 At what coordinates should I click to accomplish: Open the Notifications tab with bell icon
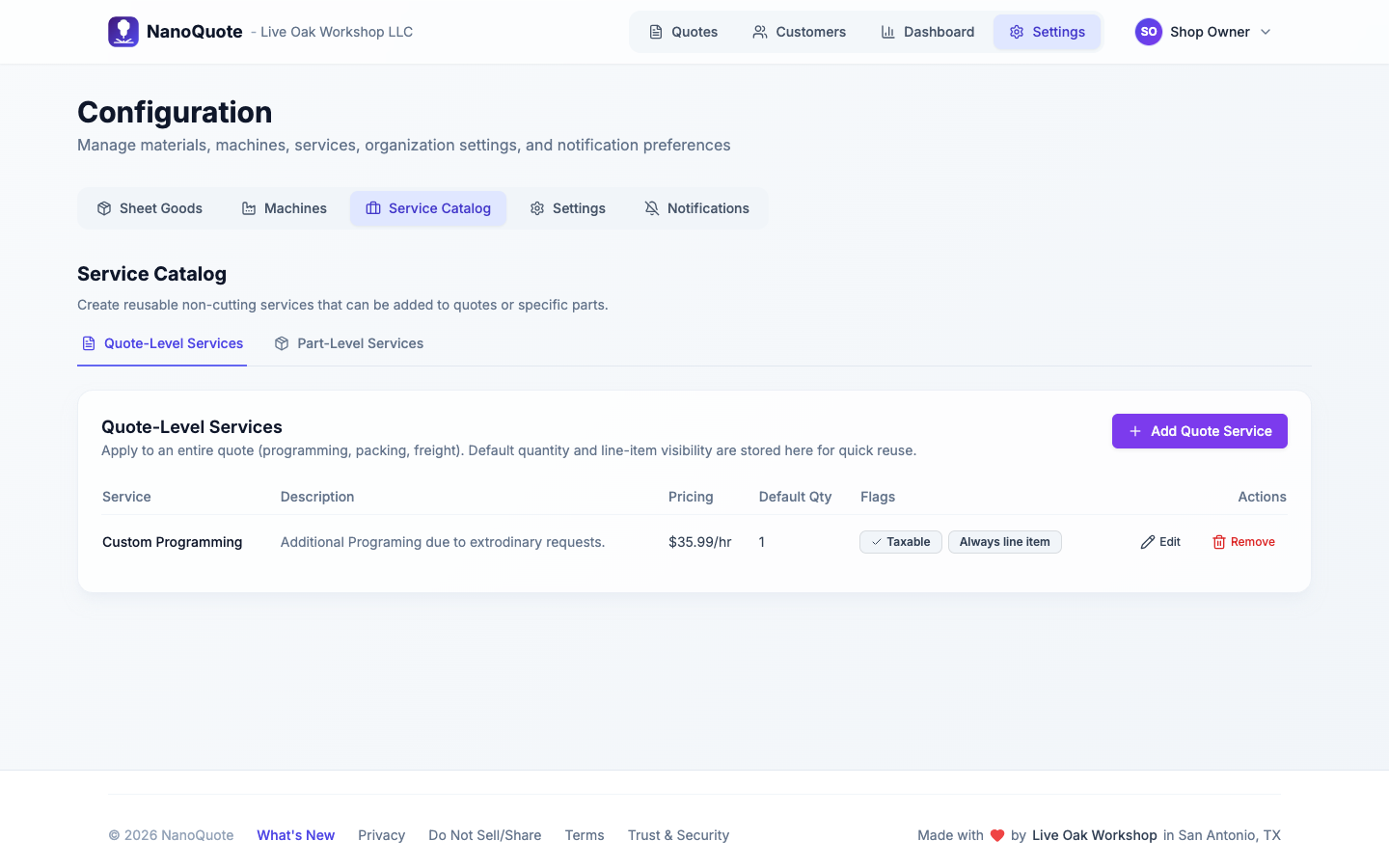[x=696, y=208]
